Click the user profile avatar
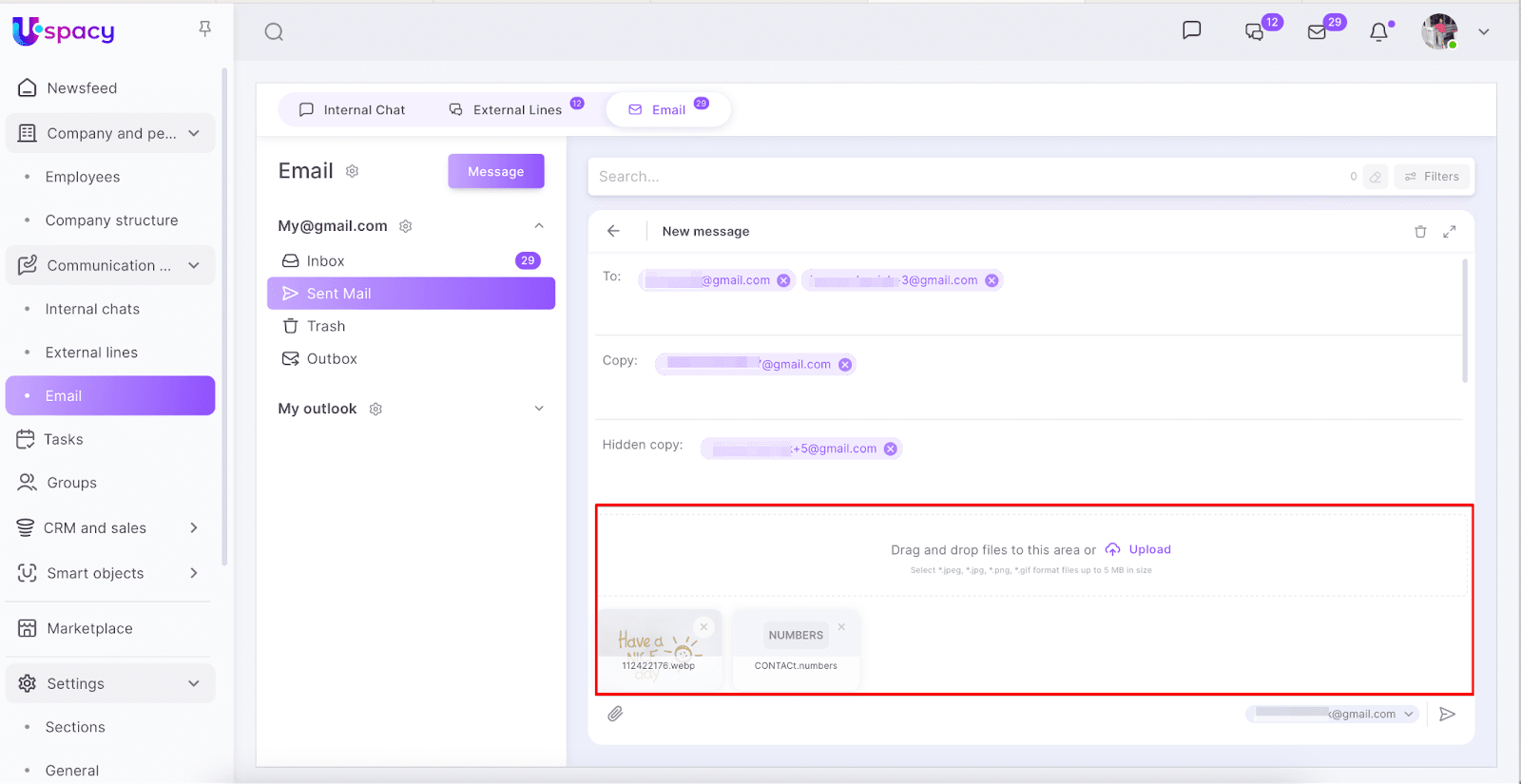The height and width of the screenshot is (784, 1521). tap(1439, 31)
